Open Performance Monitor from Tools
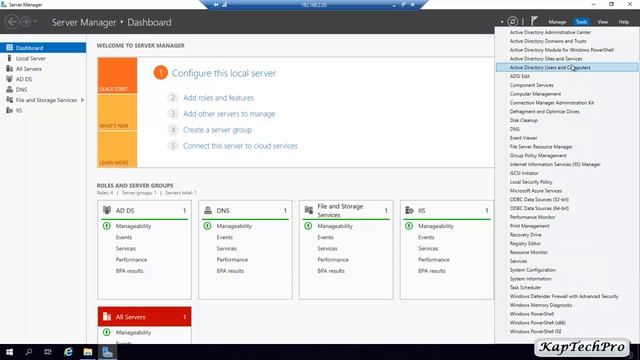 (532, 217)
